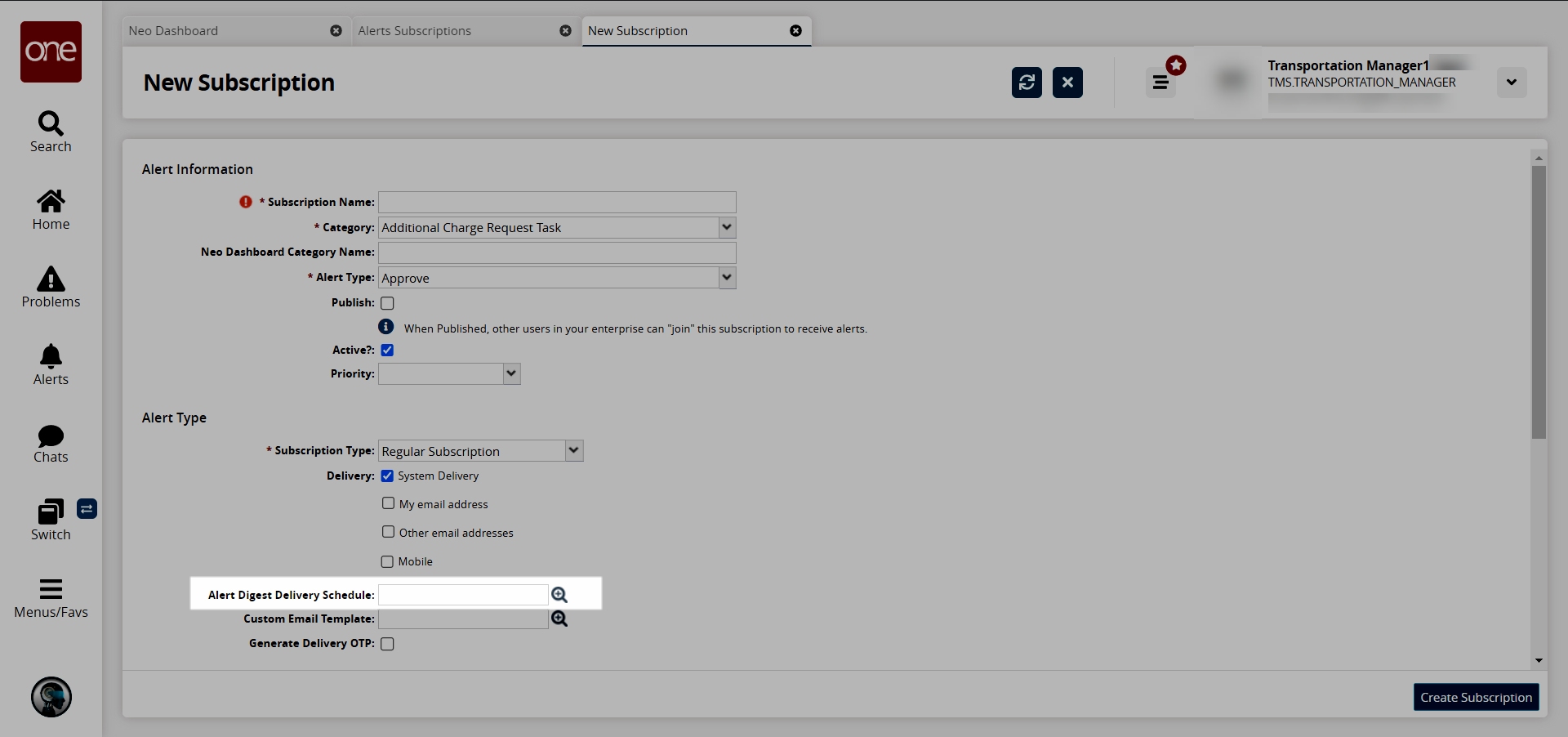Open the Search icon in sidebar
The image size is (1568, 737).
51,123
